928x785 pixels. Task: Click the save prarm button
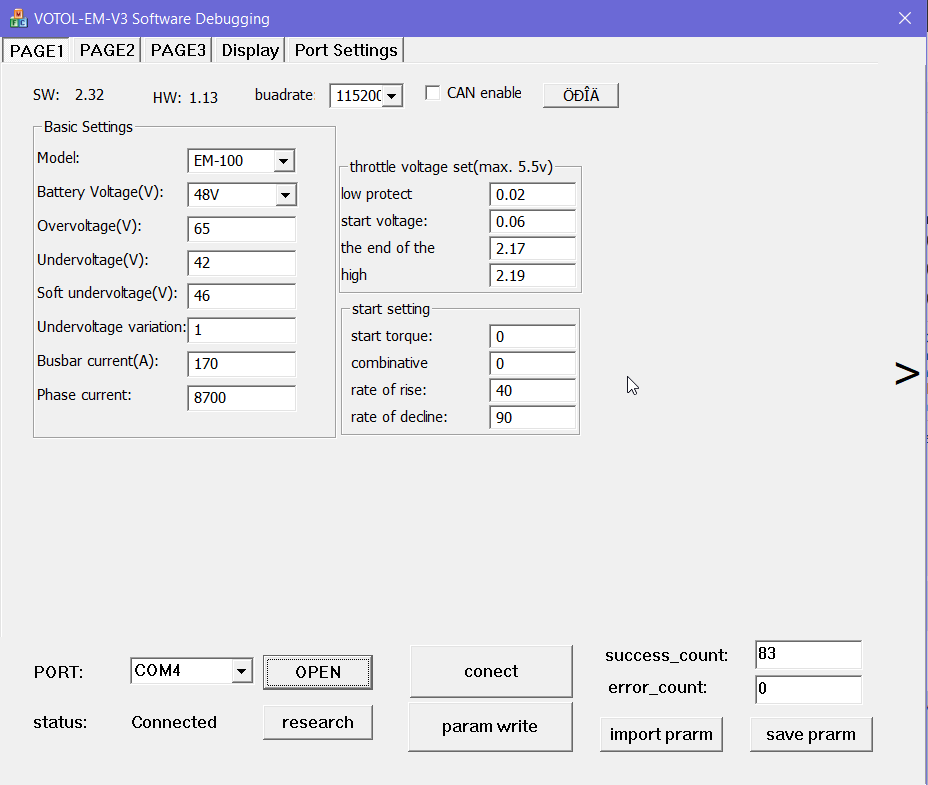(810, 734)
